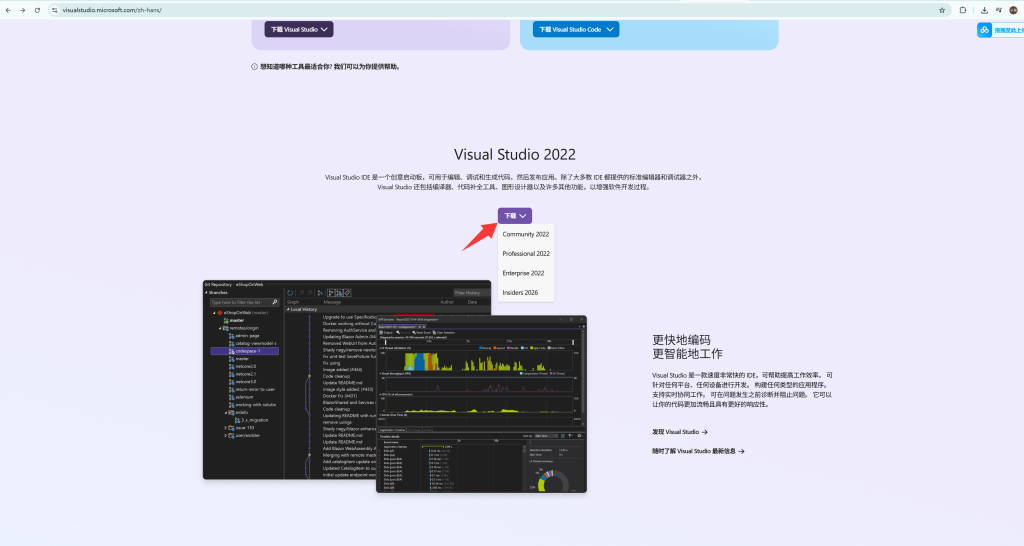Open the browser downloads icon
The height and width of the screenshot is (546, 1024).
pos(984,9)
